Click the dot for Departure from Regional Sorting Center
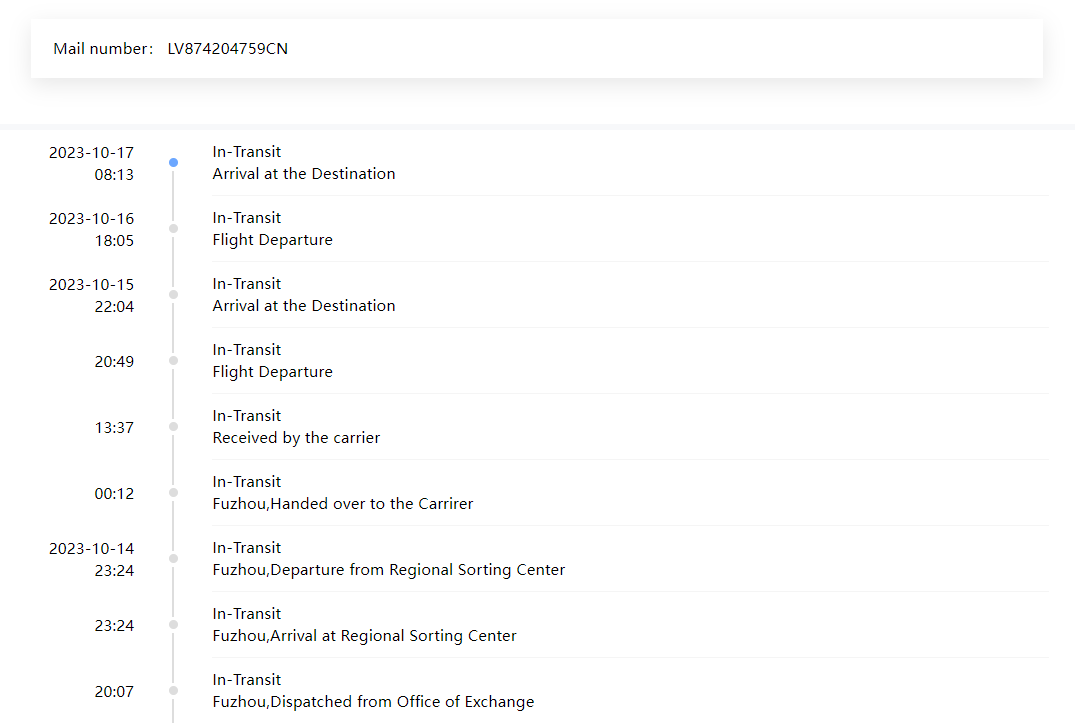1075x723 pixels. tap(173, 558)
